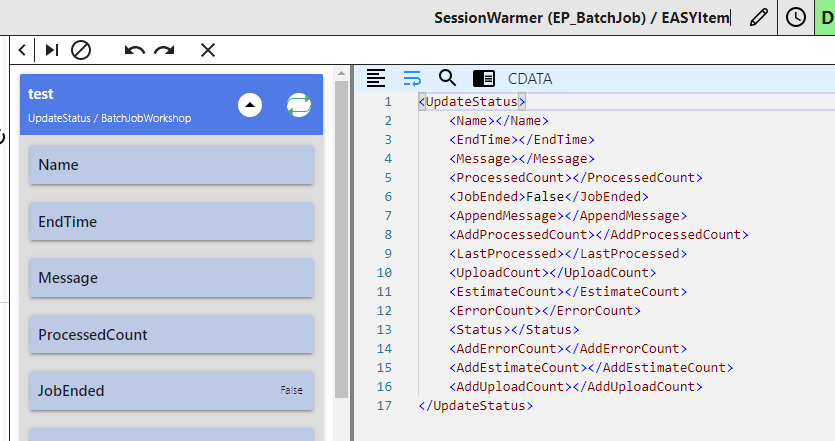
Task: Click the CDATA button
Action: click(530, 79)
